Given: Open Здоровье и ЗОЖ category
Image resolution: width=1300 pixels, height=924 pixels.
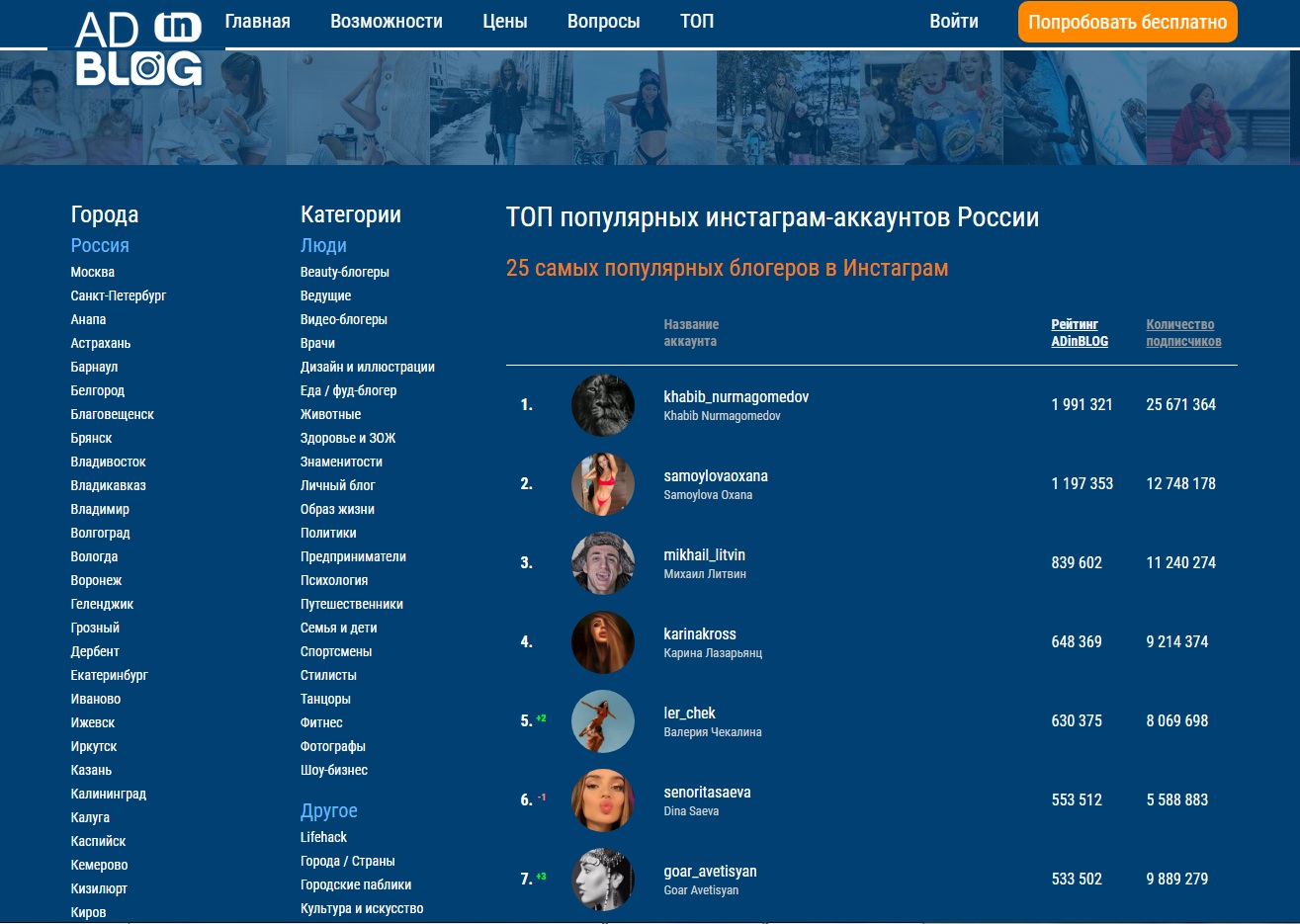Looking at the screenshot, I should click(348, 438).
